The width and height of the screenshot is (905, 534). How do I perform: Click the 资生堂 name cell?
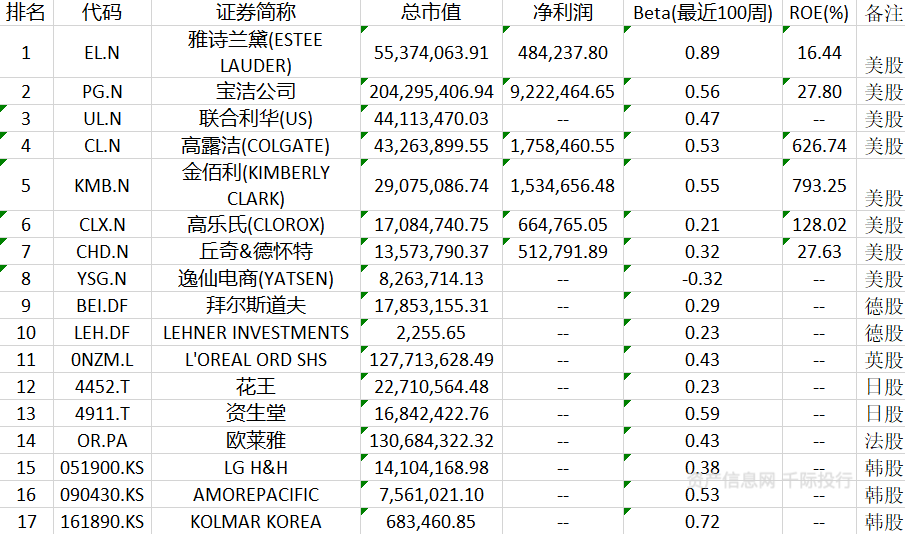tap(256, 413)
